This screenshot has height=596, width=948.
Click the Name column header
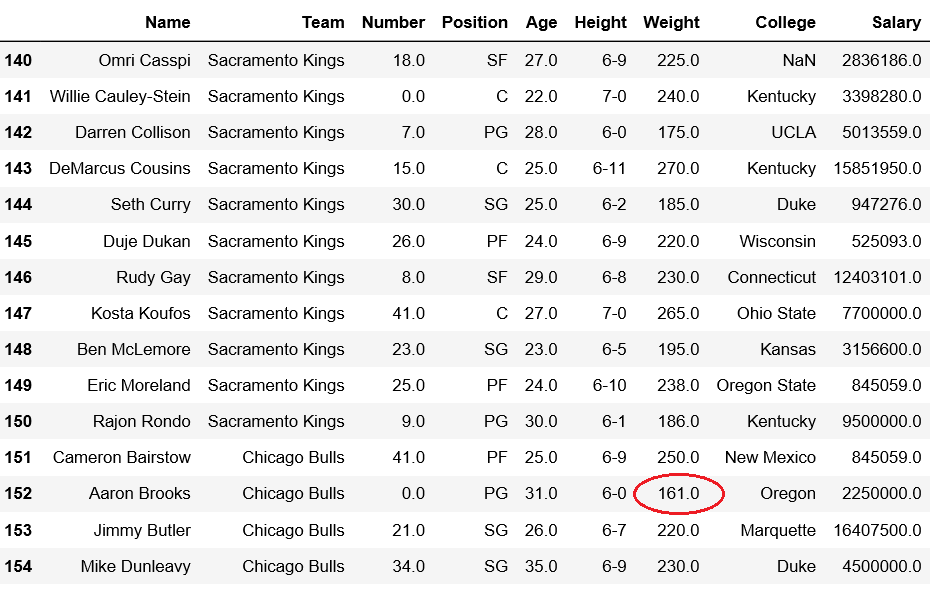pyautogui.click(x=167, y=22)
